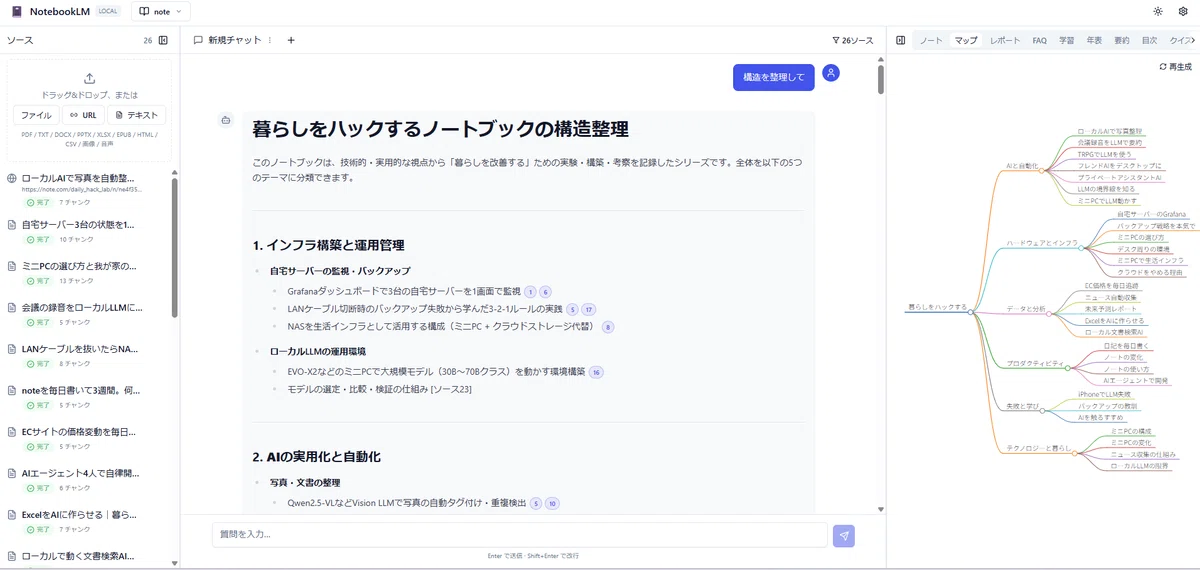Click citation badge 1 after Grafana line
Screen dimensions: 1200x570
(531, 292)
